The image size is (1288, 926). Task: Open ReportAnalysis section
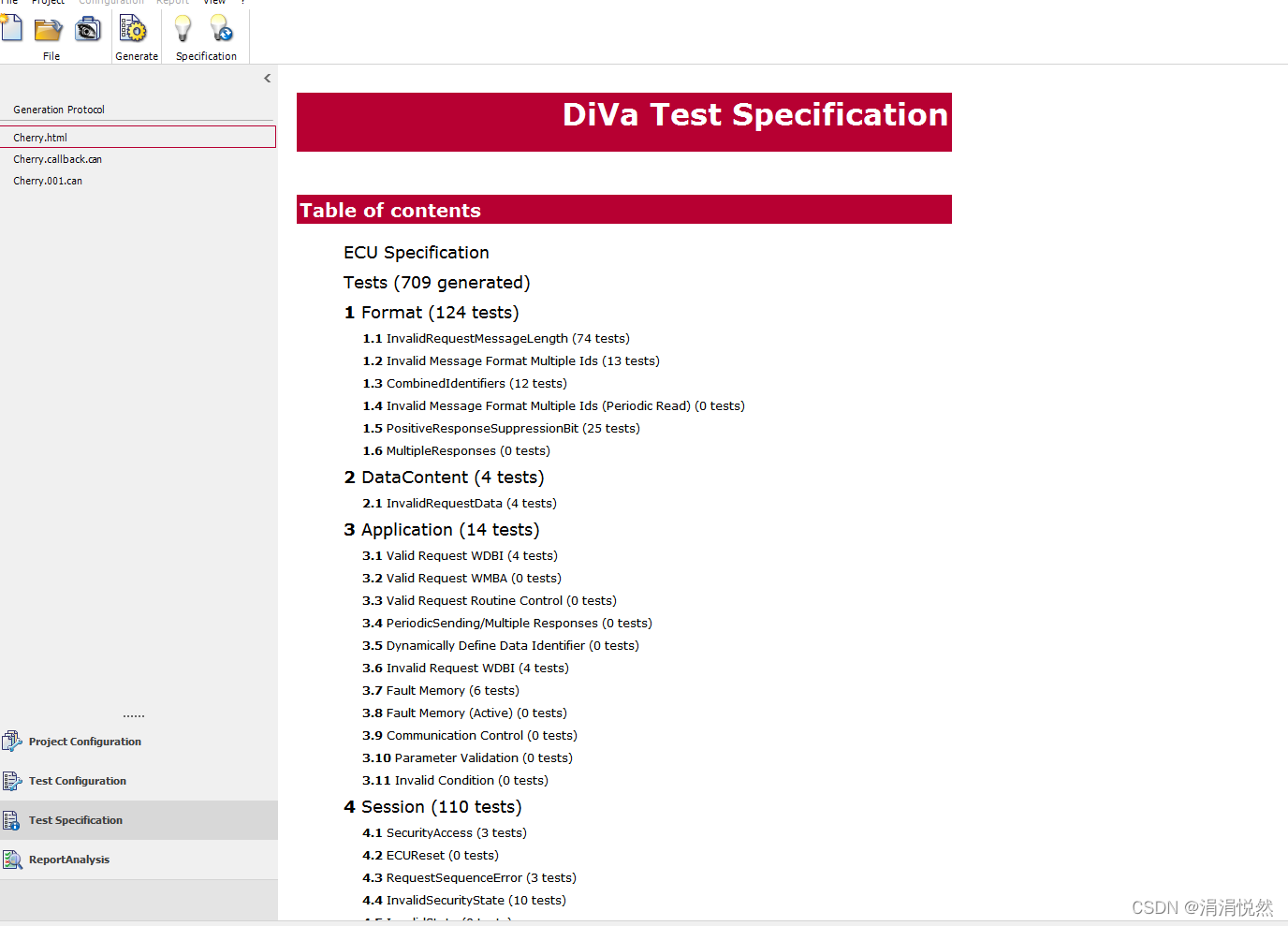click(139, 860)
